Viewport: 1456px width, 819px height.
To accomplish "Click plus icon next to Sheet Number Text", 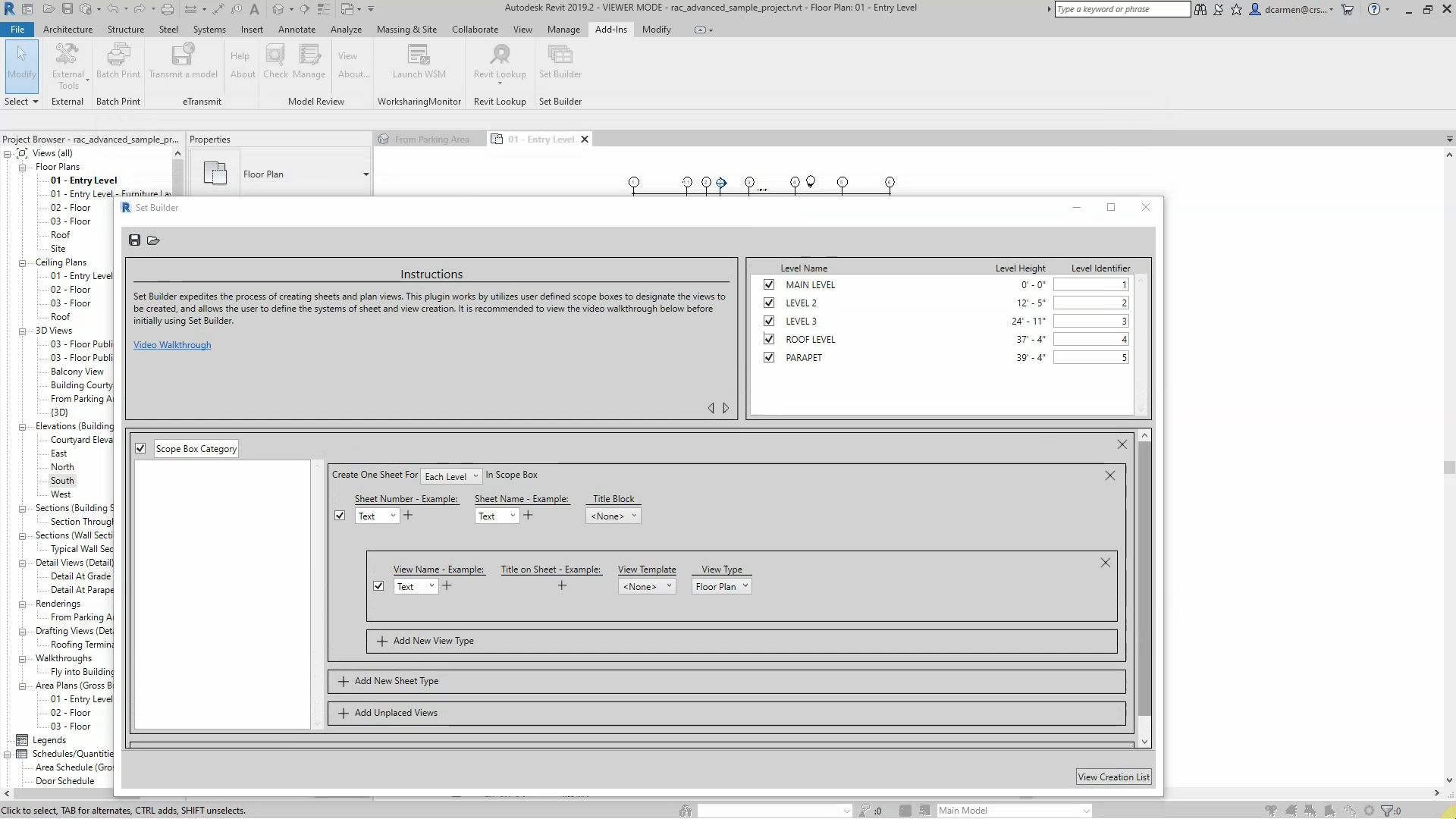I will (408, 516).
